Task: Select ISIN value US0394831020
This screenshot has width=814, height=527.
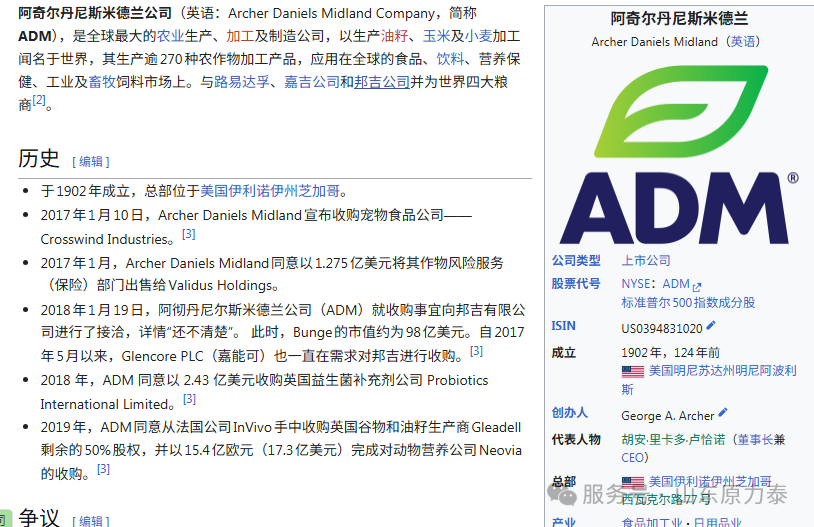Action: click(x=662, y=328)
